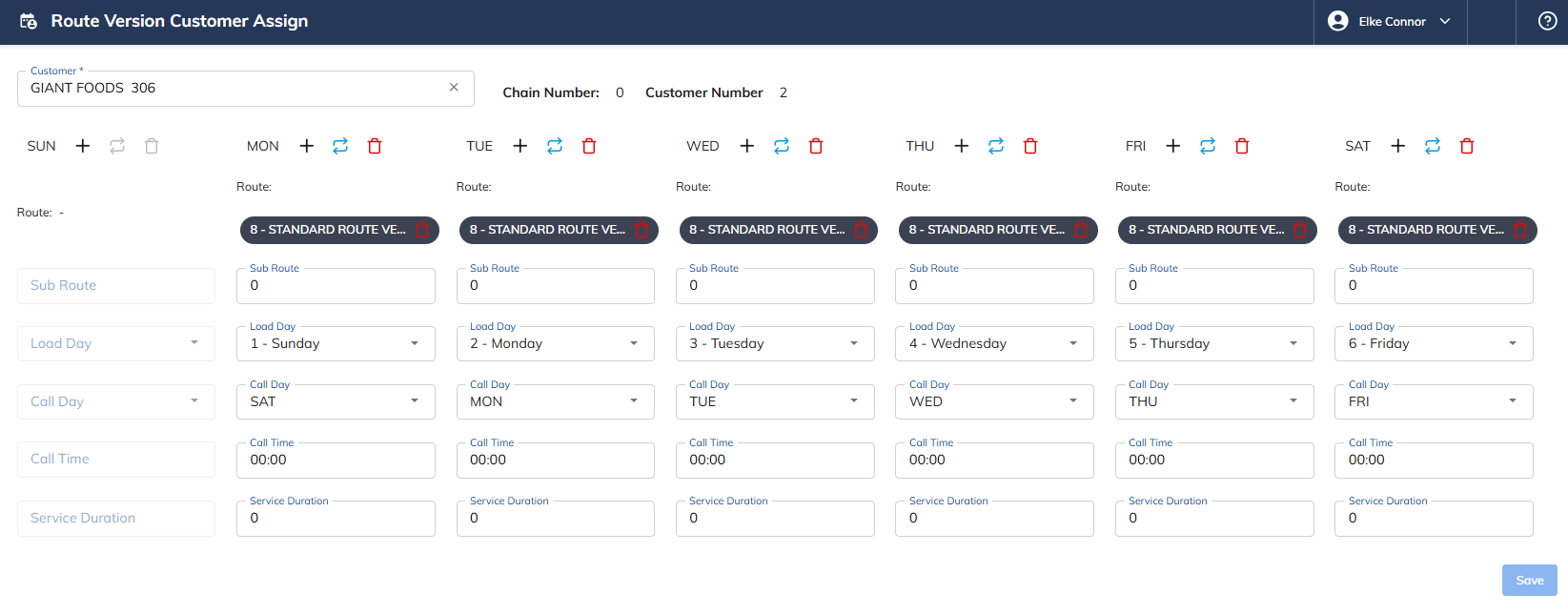Click the red trash icon for SAT
This screenshot has width=1568, height=615.
[x=1467, y=146]
